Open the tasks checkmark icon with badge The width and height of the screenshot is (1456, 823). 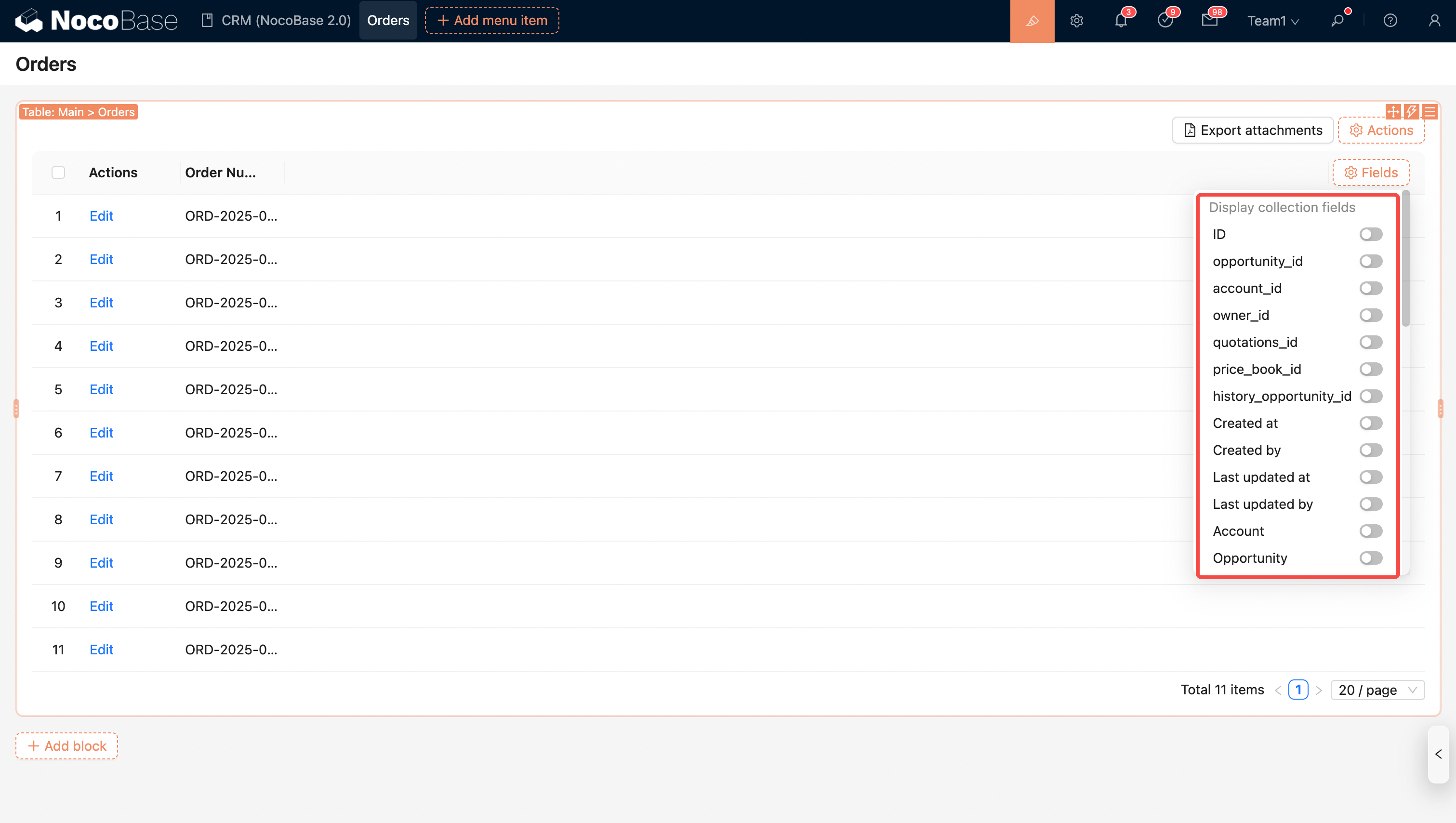[1165, 21]
